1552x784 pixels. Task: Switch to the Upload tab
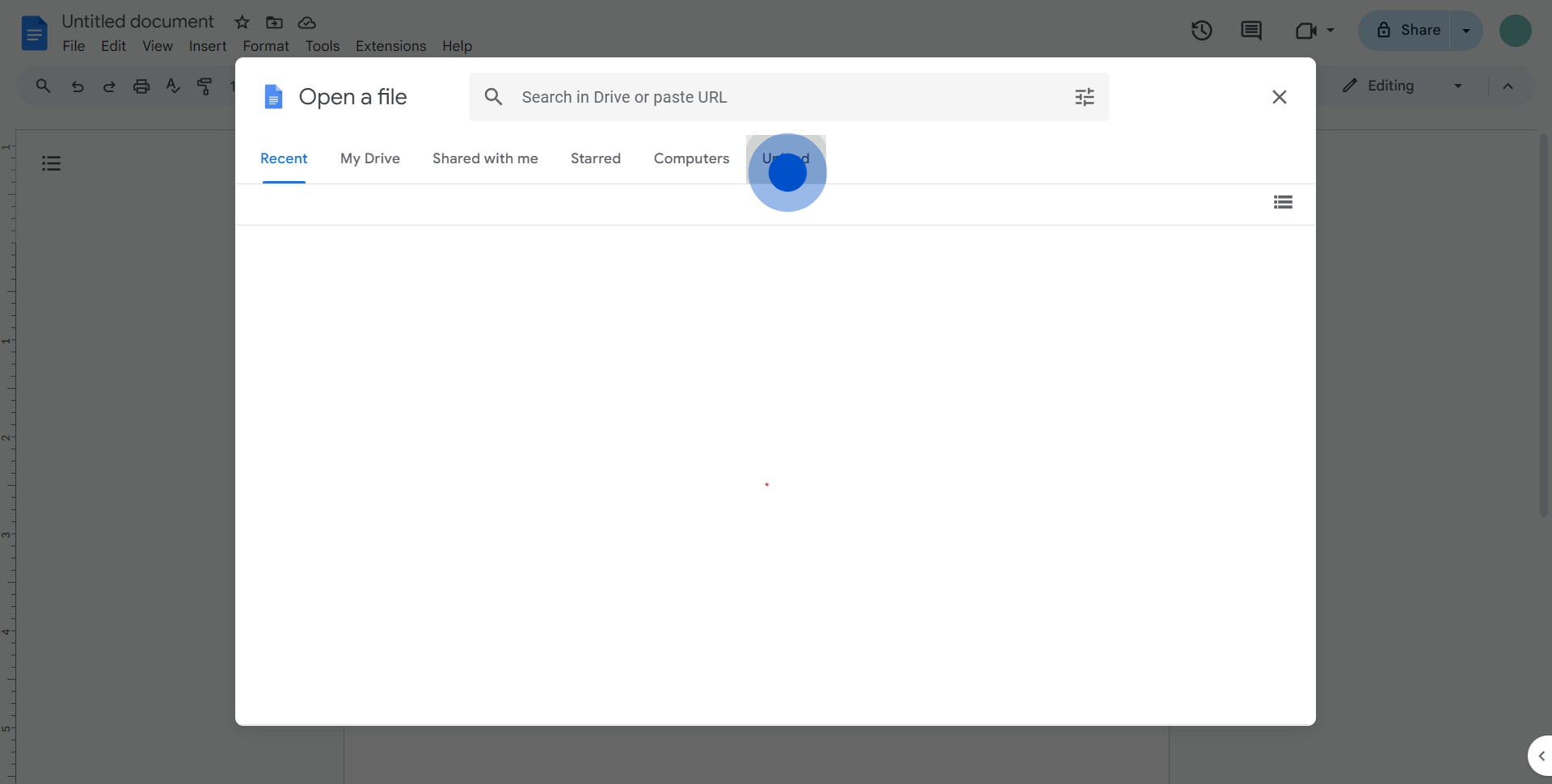tap(786, 158)
